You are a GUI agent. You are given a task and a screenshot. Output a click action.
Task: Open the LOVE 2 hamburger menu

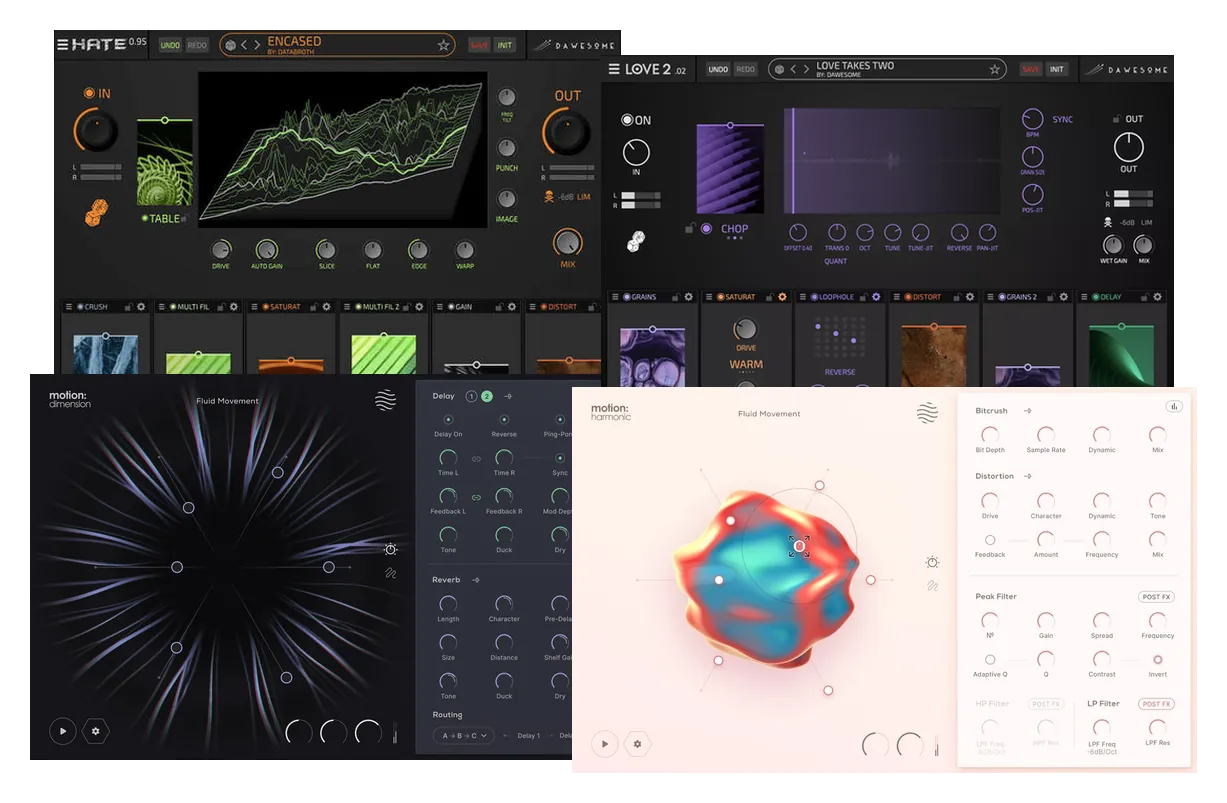click(615, 69)
